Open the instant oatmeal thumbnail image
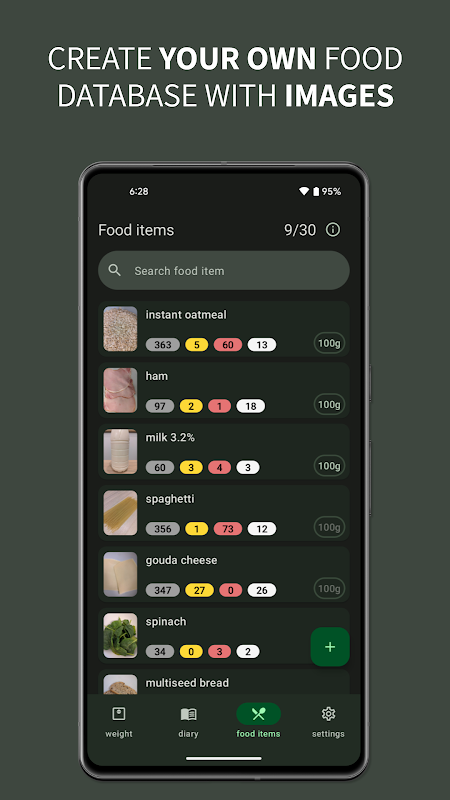Image resolution: width=450 pixels, height=800 pixels. click(120, 329)
